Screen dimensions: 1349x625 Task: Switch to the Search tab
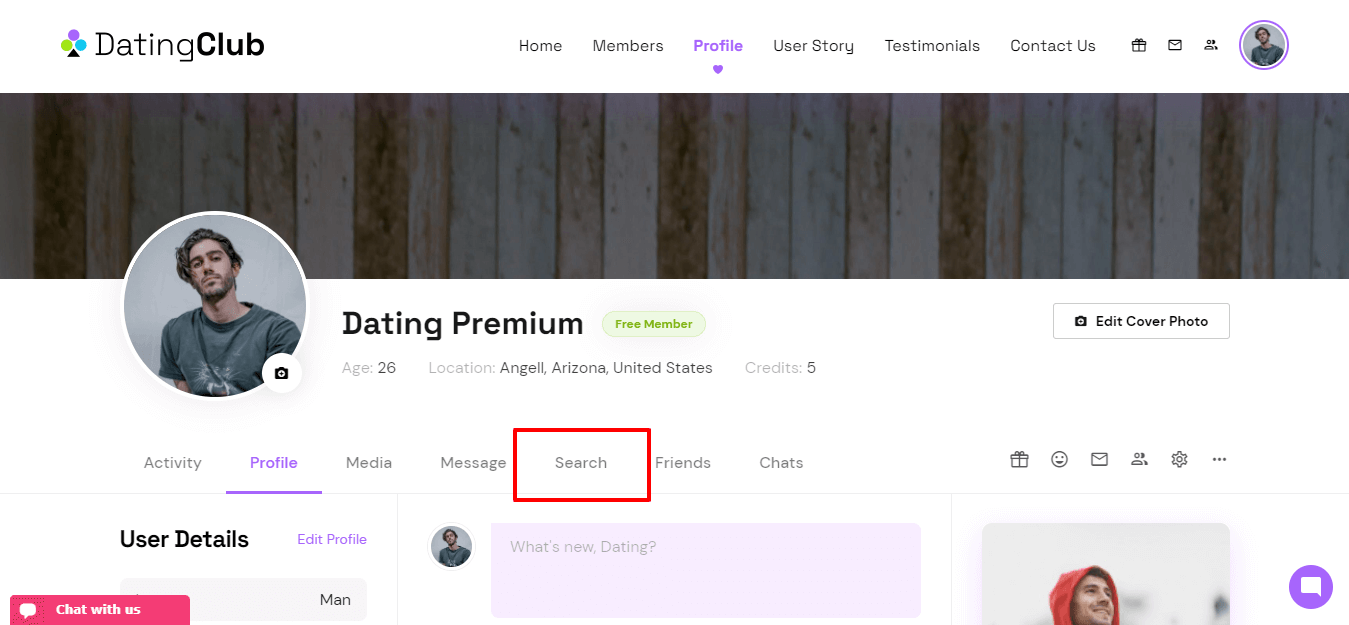[581, 463]
